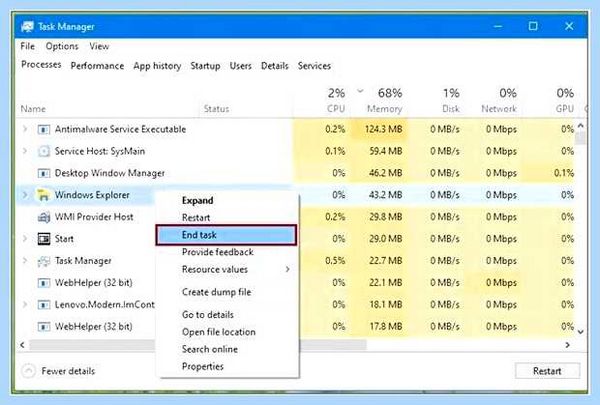
Task: Click the icon of the last WebHelper (32 bit) row
Action: pos(43,327)
